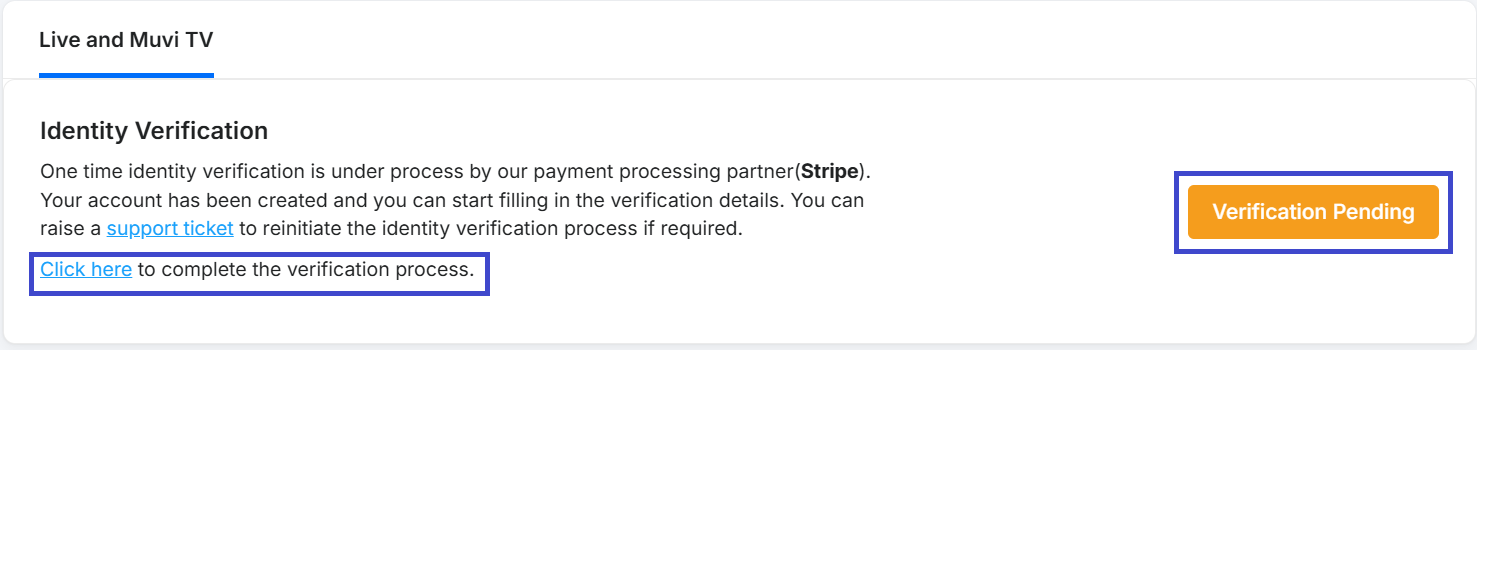Click the Identity Verification heading

pos(154,131)
